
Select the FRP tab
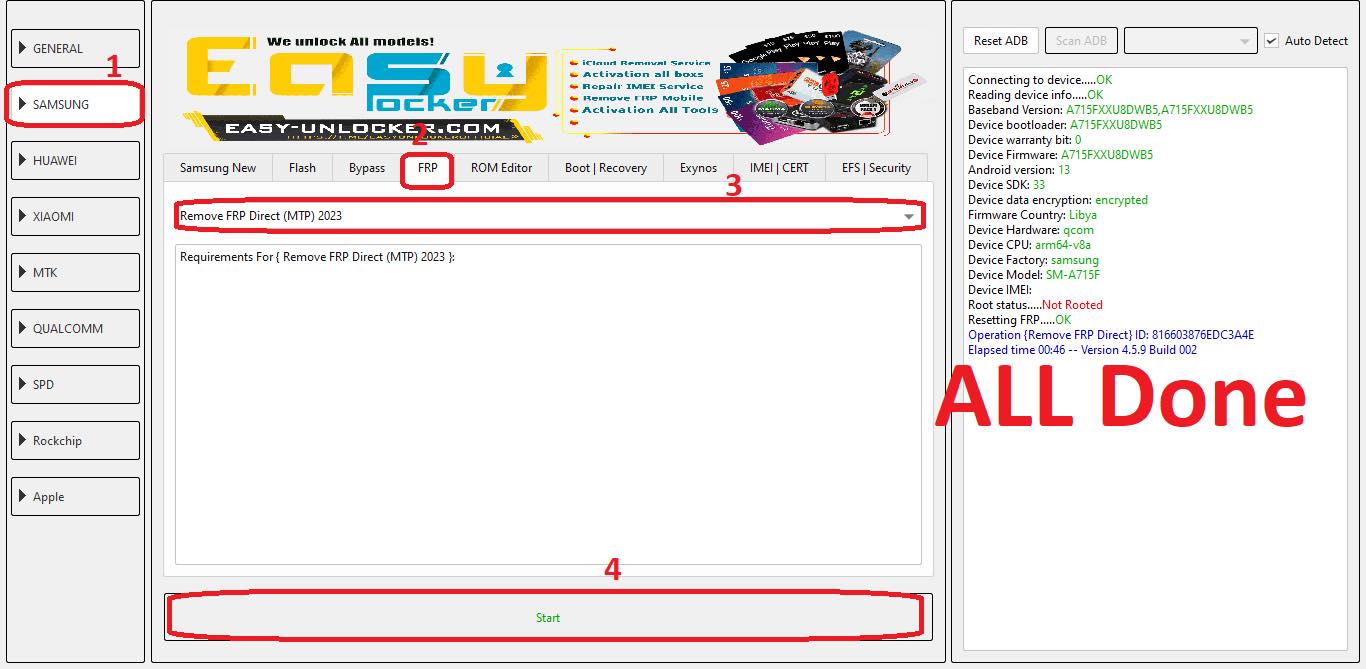428,168
